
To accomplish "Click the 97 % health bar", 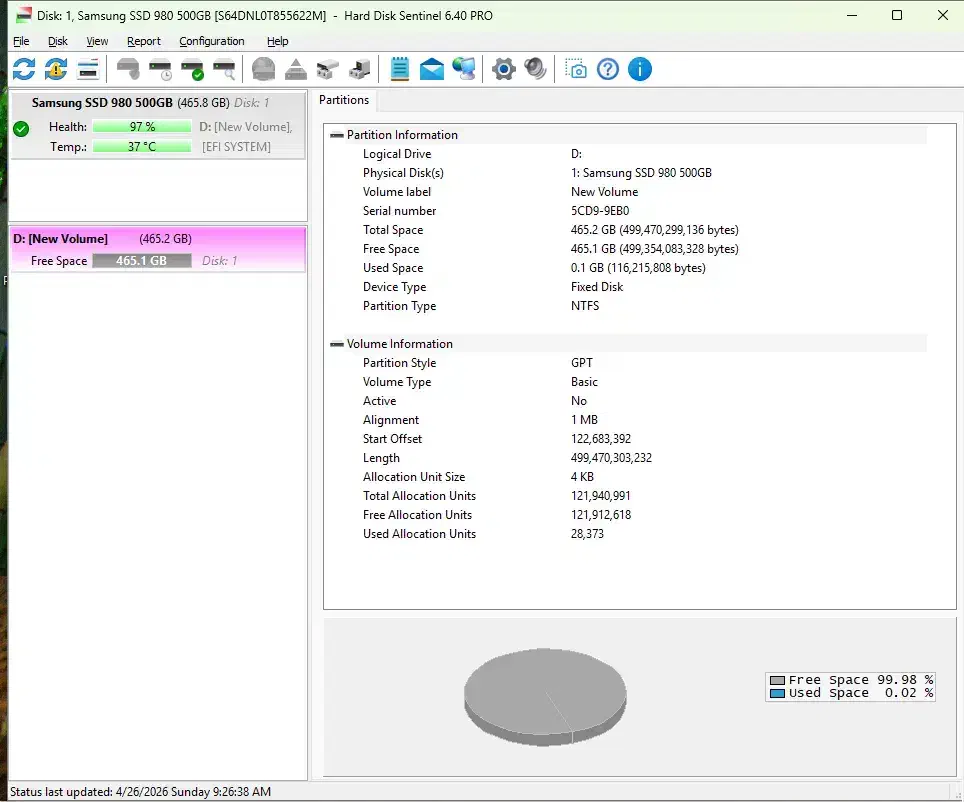I will pos(142,127).
